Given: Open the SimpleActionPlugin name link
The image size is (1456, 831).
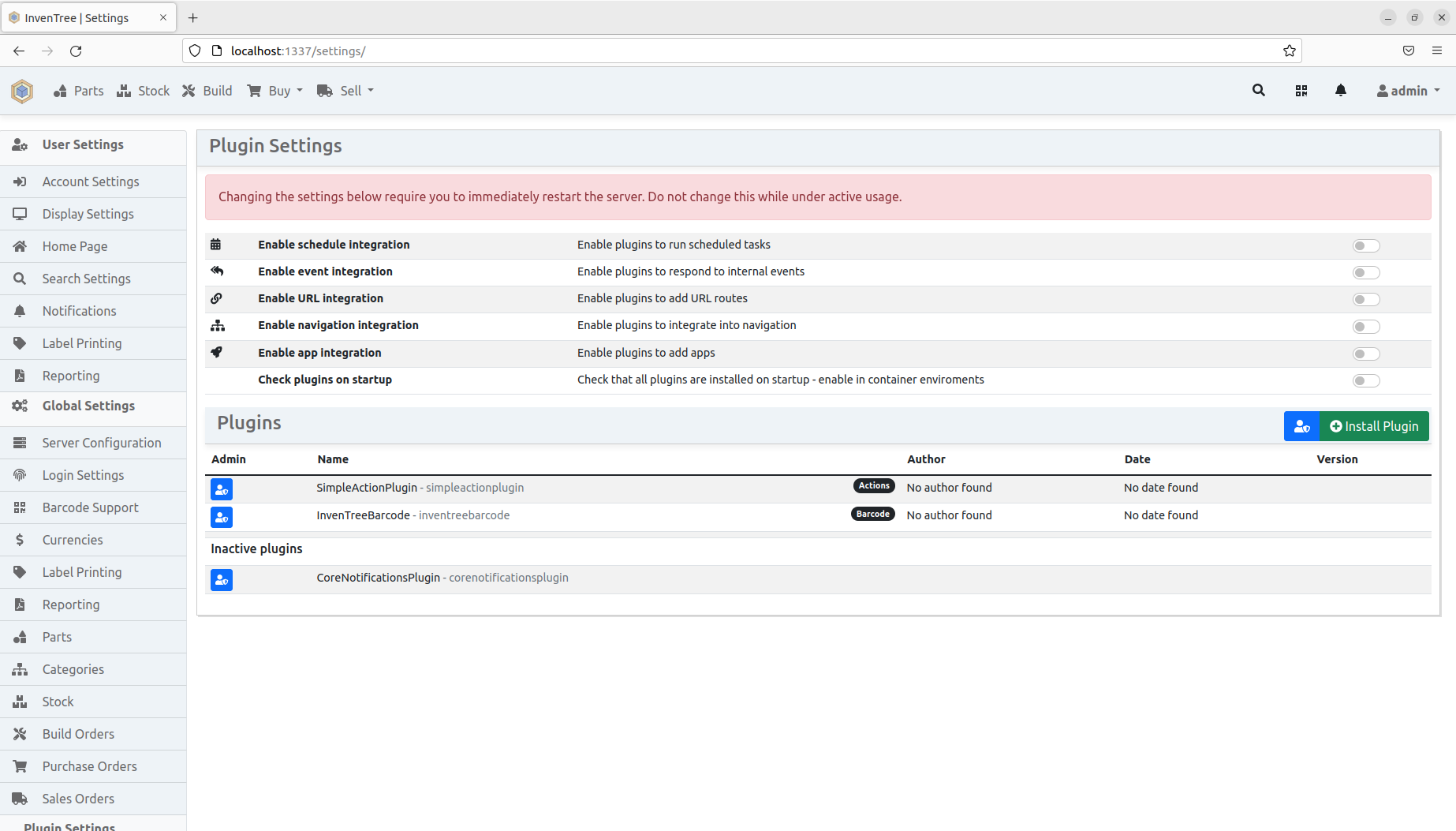Looking at the screenshot, I should pos(367,488).
